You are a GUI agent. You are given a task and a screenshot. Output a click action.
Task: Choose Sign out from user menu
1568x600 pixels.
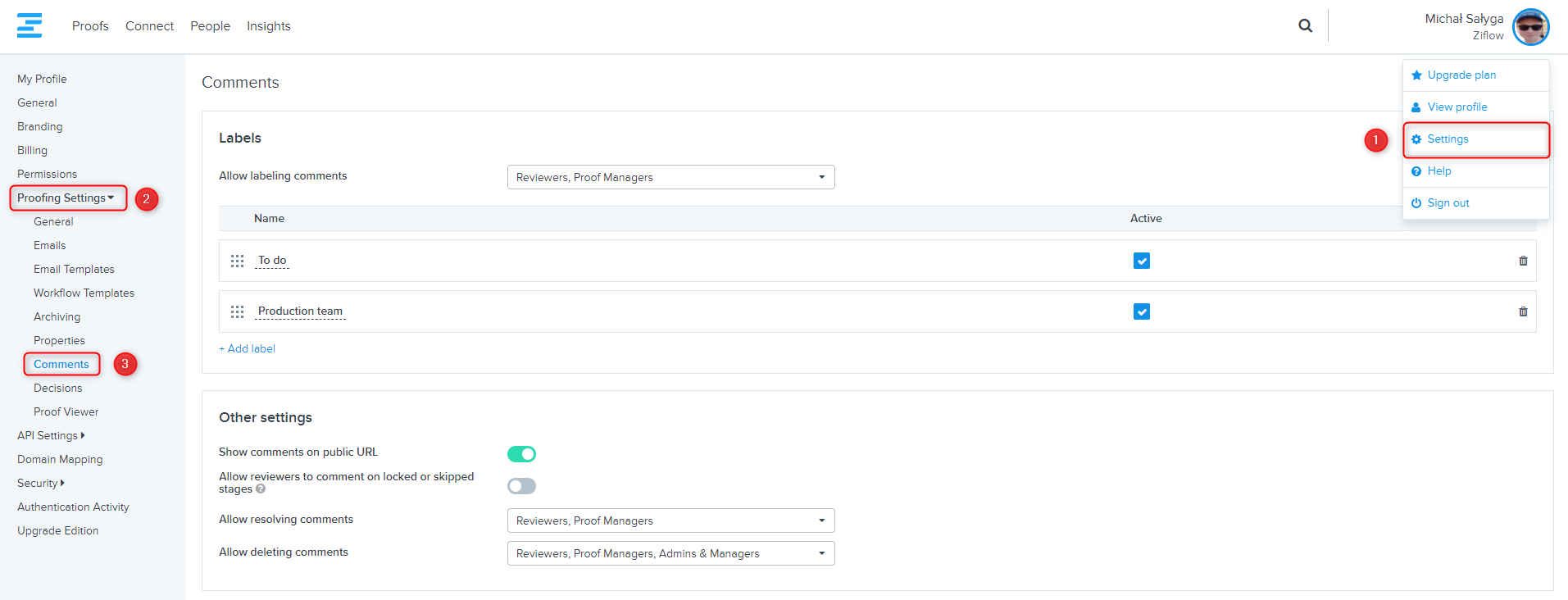coord(1448,203)
